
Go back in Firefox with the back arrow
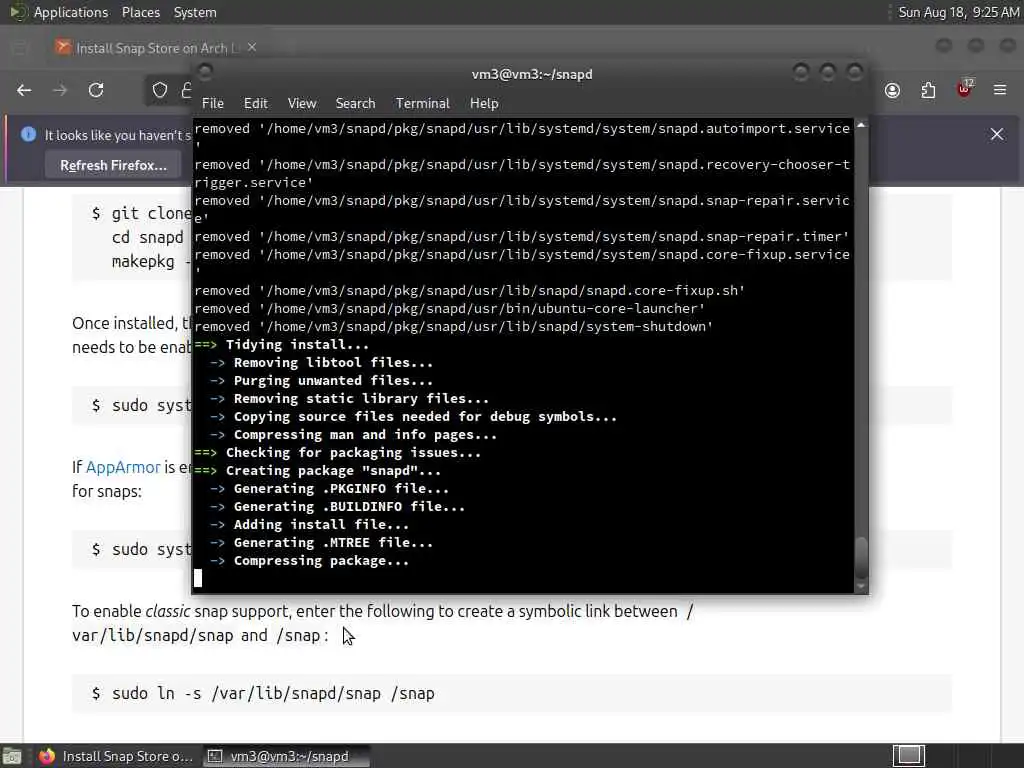(24, 90)
